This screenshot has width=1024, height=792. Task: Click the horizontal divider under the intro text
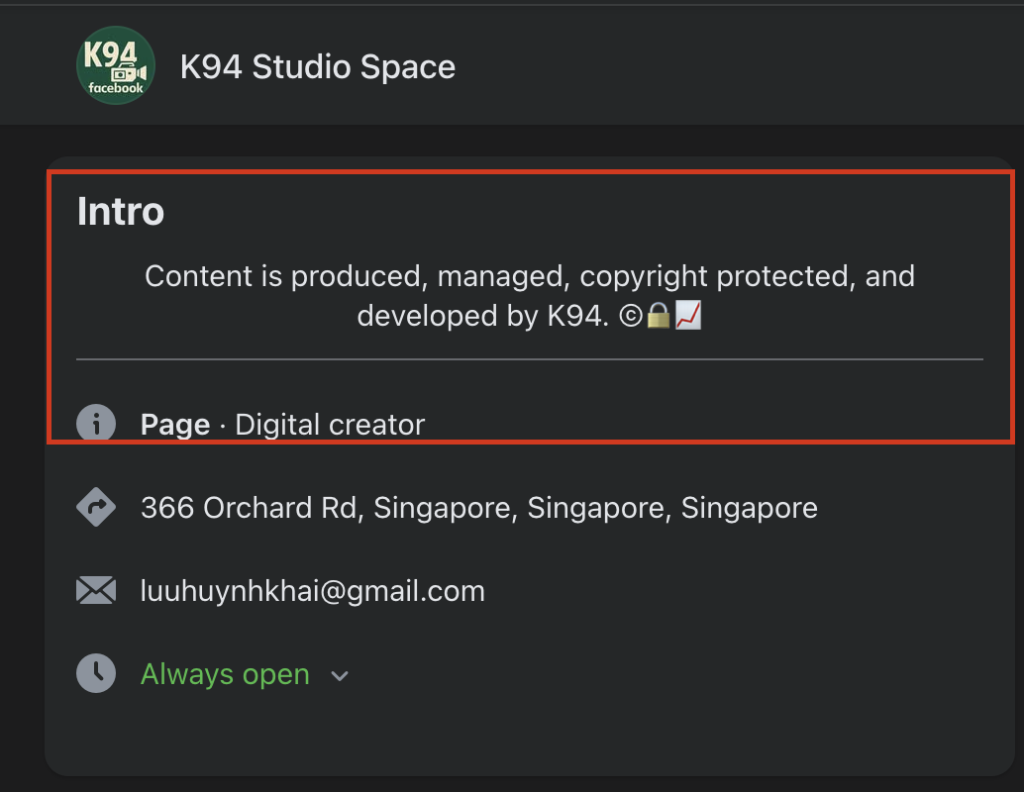[x=529, y=358]
